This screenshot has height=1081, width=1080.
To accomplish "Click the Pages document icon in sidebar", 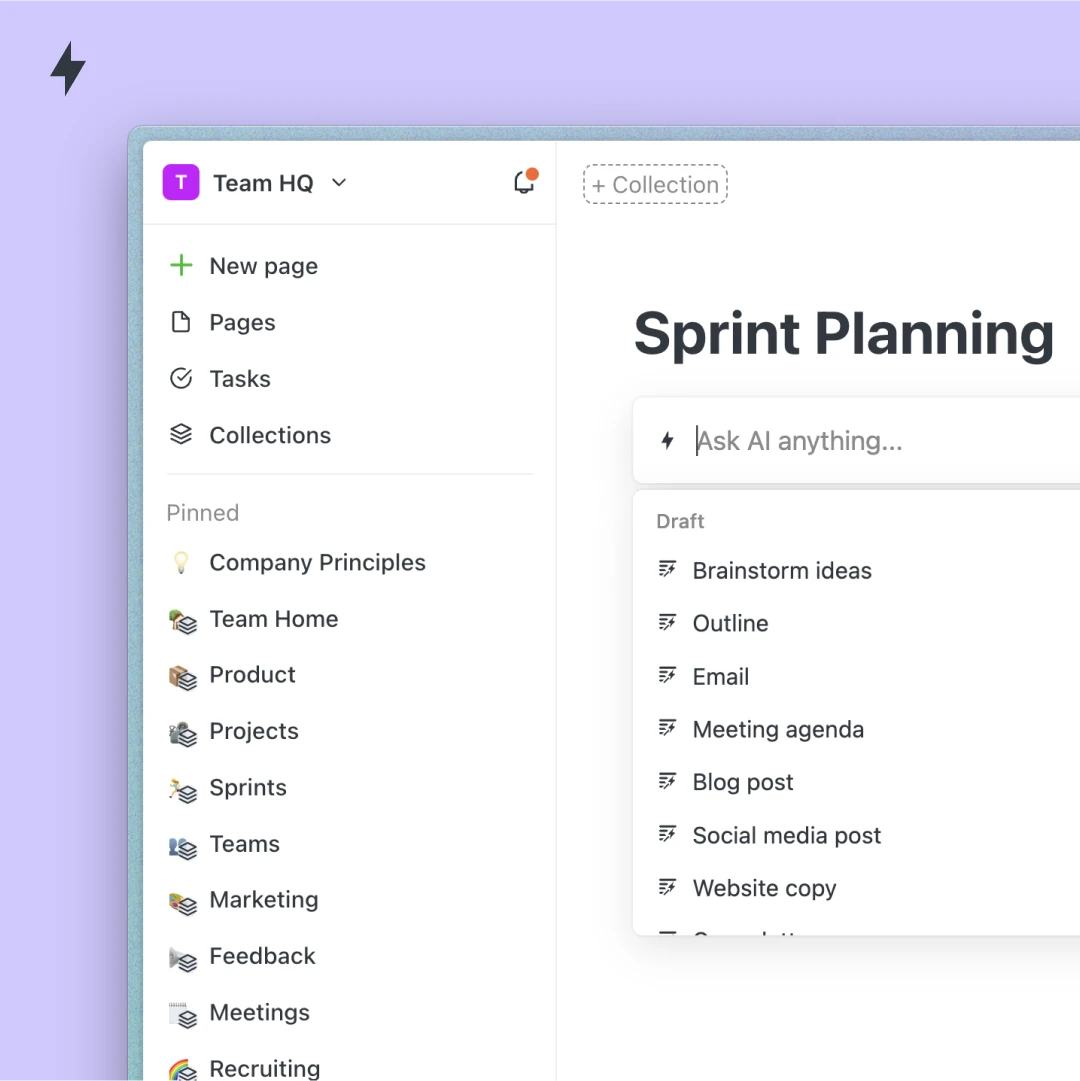I will click(x=183, y=322).
